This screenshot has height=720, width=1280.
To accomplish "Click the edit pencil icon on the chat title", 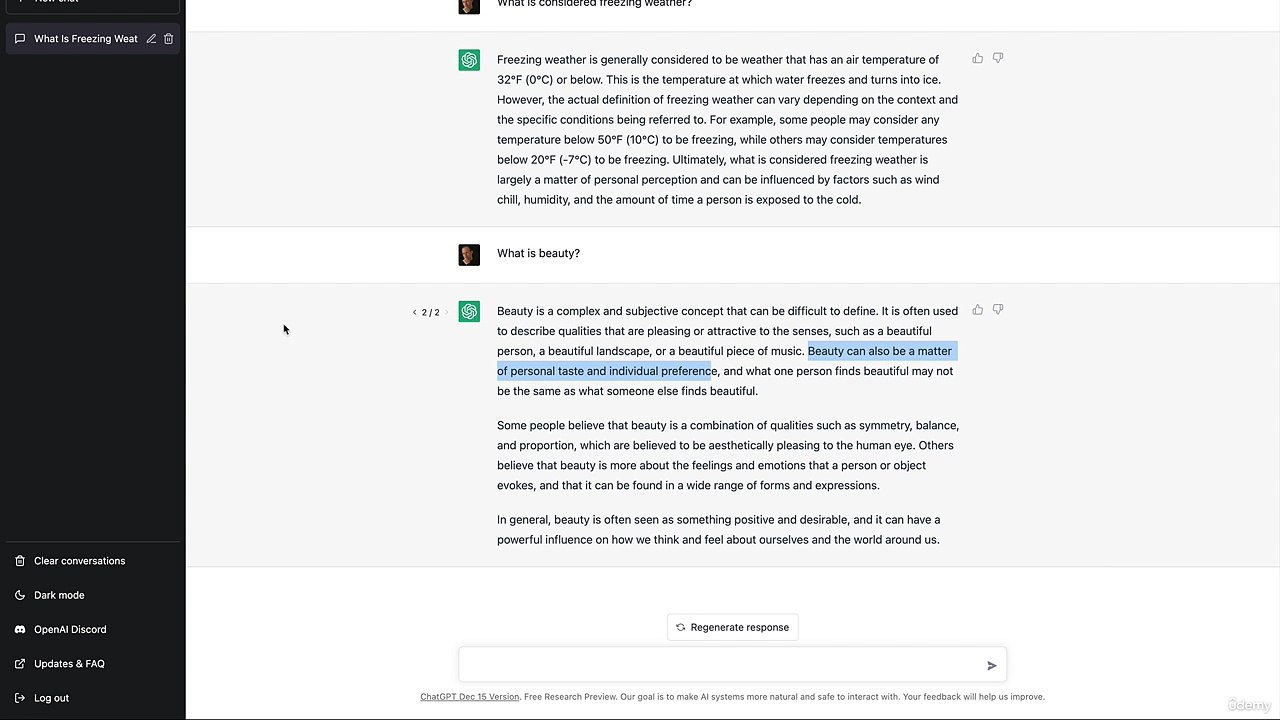I will click(x=151, y=39).
